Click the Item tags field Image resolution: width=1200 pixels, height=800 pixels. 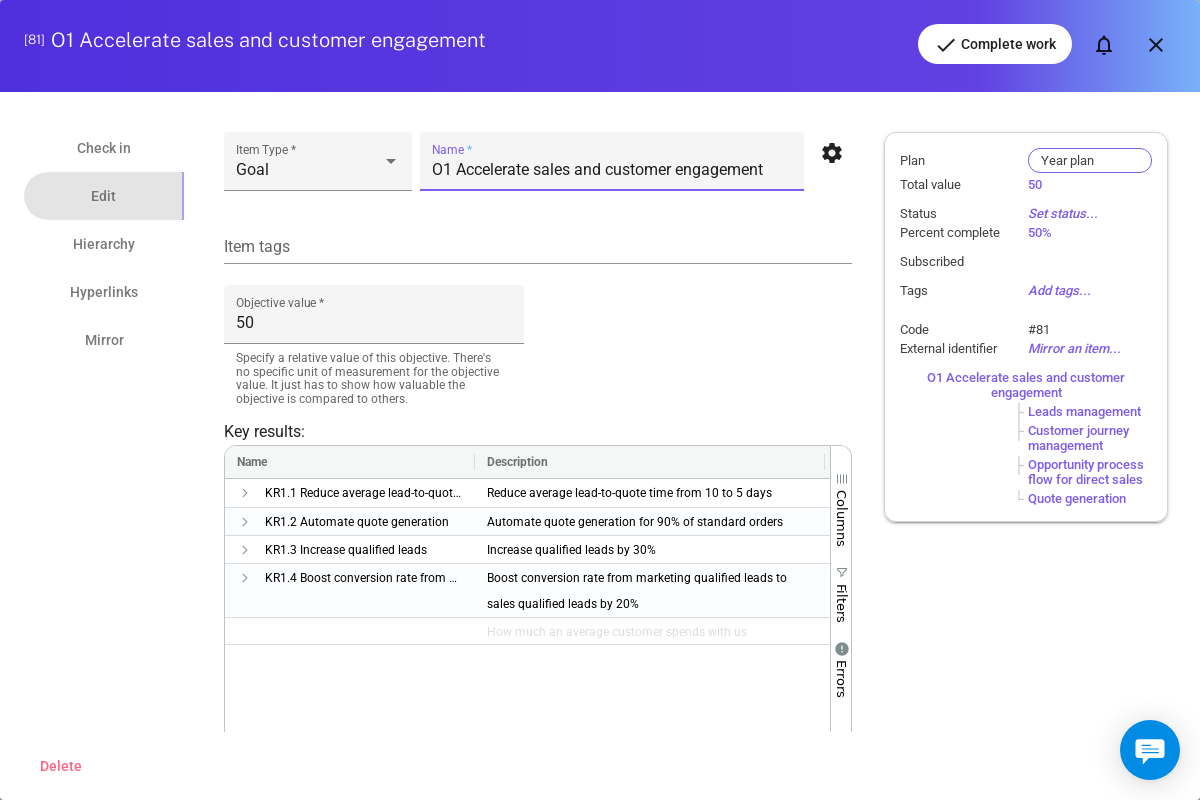click(x=538, y=246)
